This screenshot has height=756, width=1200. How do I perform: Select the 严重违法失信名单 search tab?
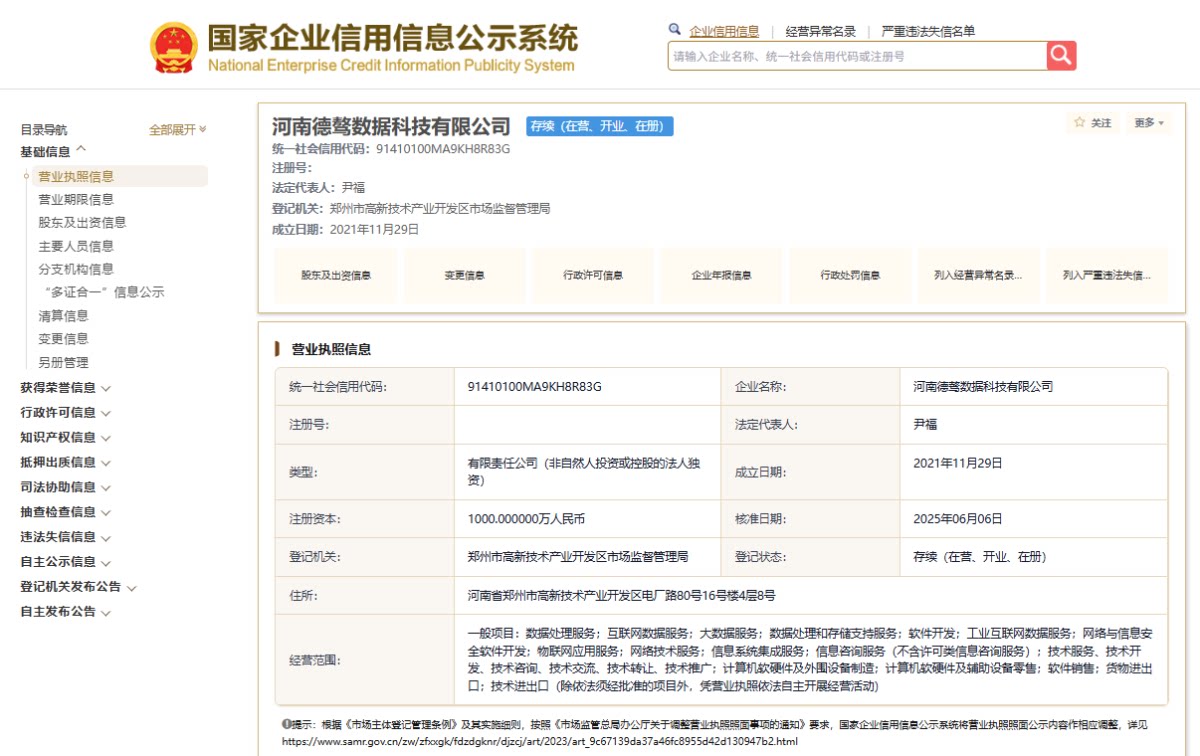pos(928,31)
